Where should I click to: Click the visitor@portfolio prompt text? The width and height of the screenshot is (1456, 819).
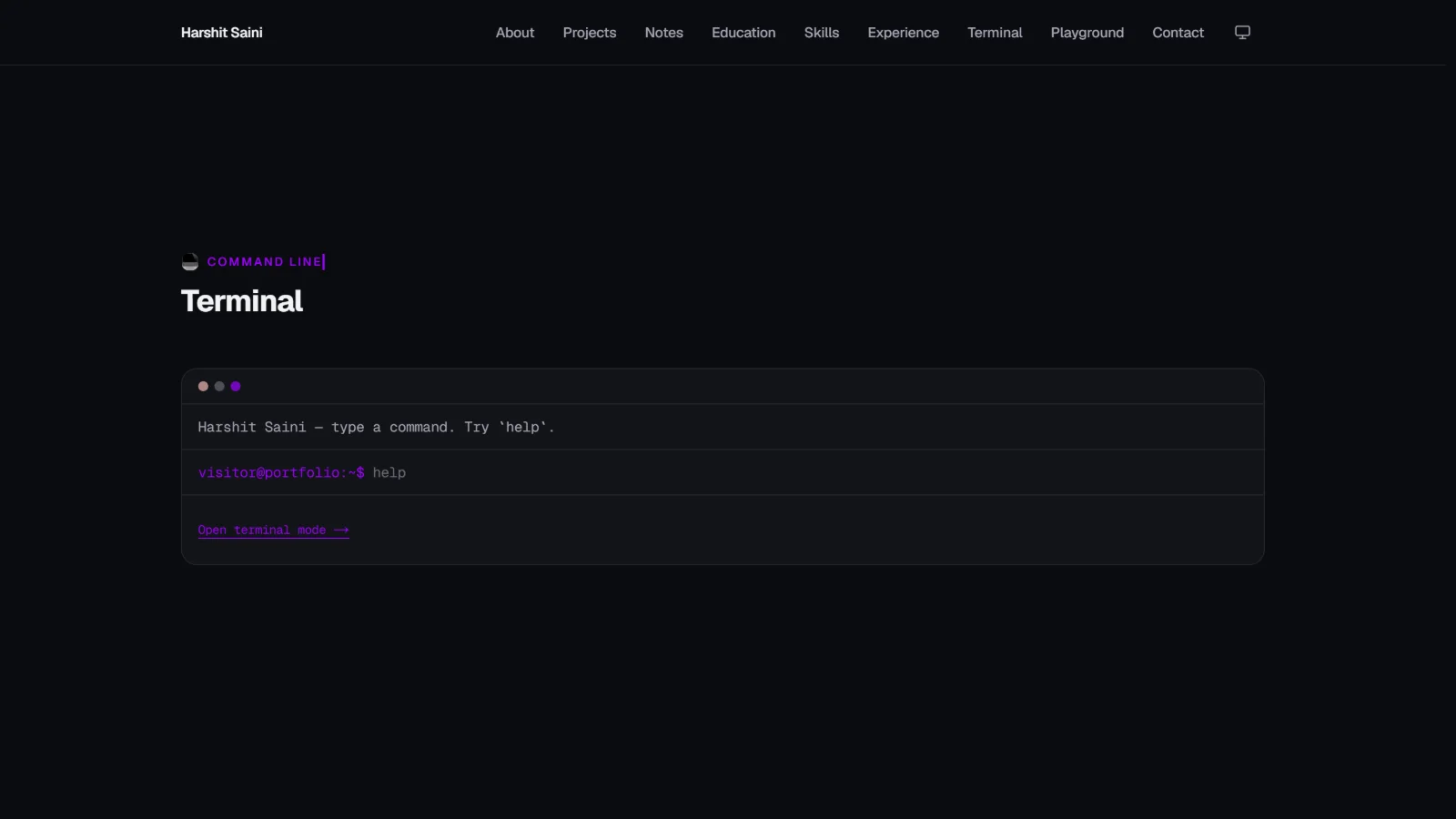(281, 473)
